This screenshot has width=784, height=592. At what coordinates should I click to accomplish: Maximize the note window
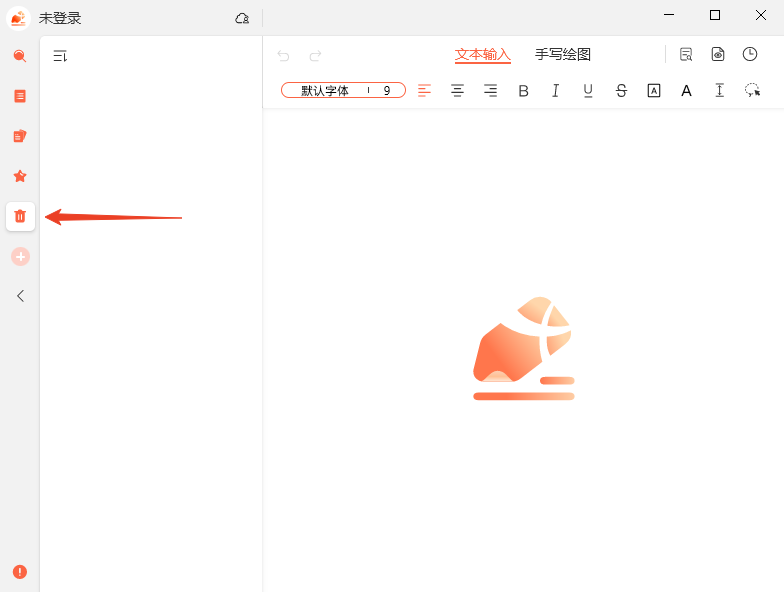[x=715, y=15]
